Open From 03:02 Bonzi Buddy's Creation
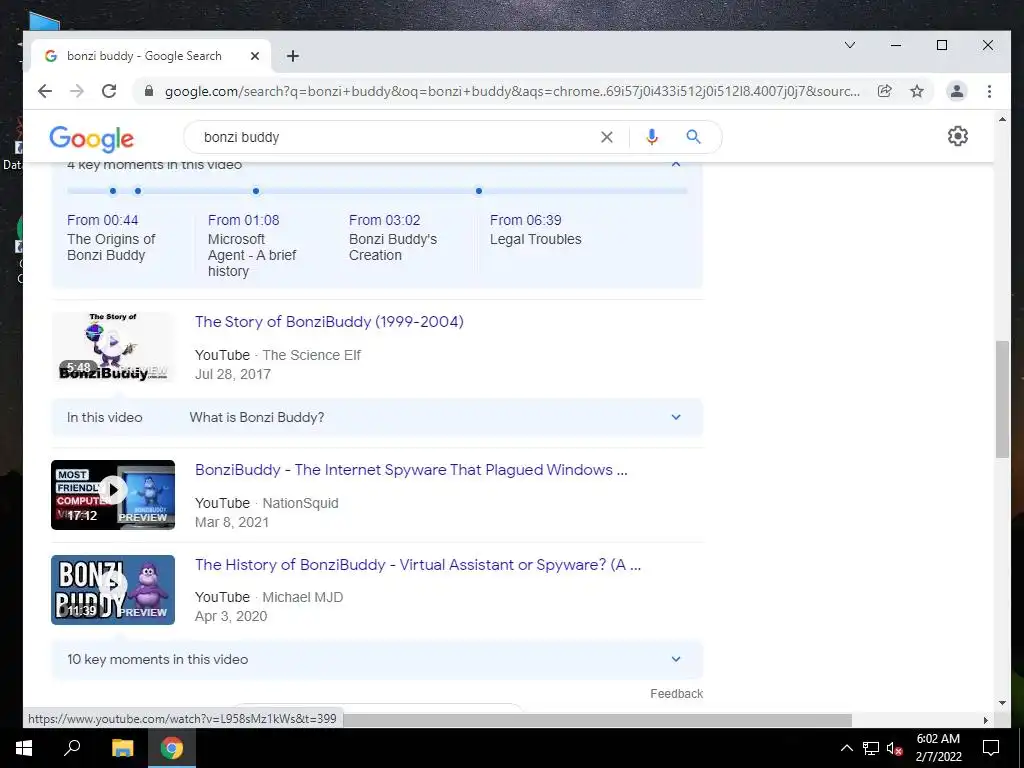This screenshot has height=768, width=1024. [393, 238]
